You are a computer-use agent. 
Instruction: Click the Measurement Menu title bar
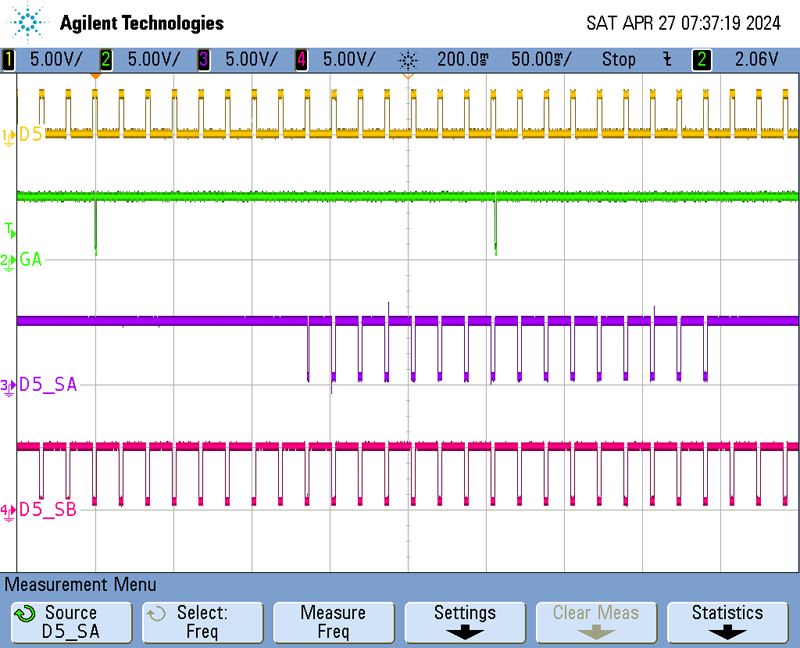[80, 585]
